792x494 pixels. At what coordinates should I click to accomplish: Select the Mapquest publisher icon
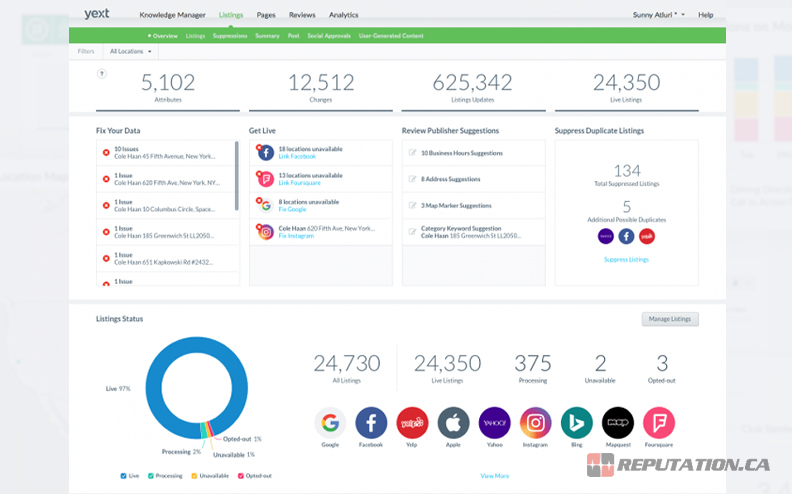pos(618,423)
